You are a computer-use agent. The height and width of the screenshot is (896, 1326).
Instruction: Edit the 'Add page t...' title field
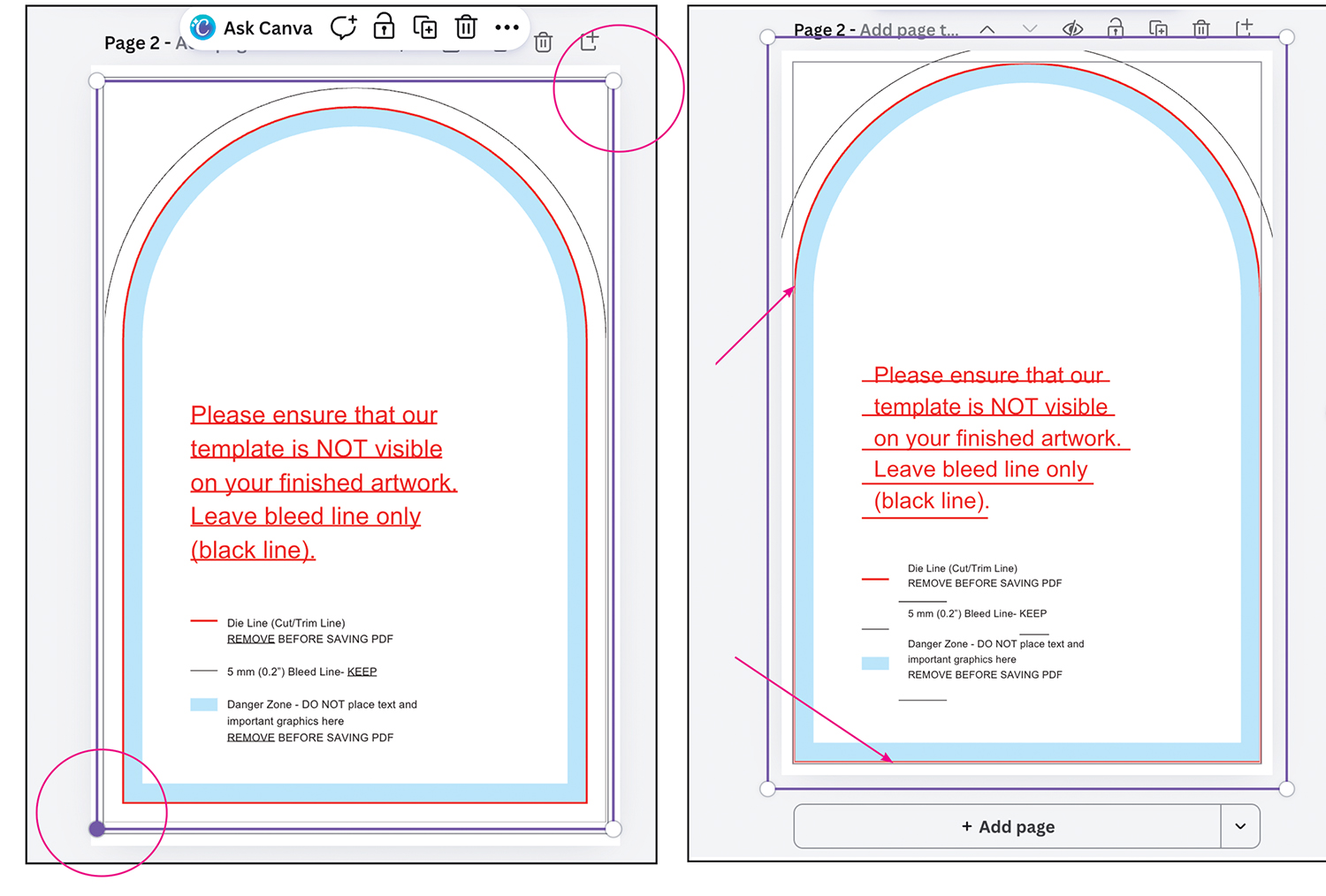point(909,30)
